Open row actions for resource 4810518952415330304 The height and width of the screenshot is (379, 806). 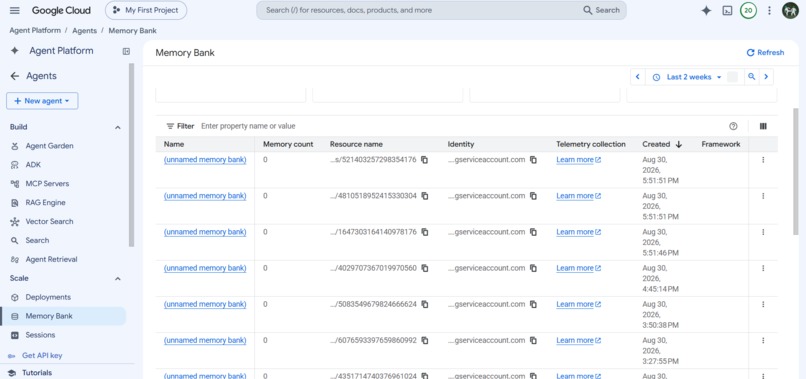coord(763,196)
